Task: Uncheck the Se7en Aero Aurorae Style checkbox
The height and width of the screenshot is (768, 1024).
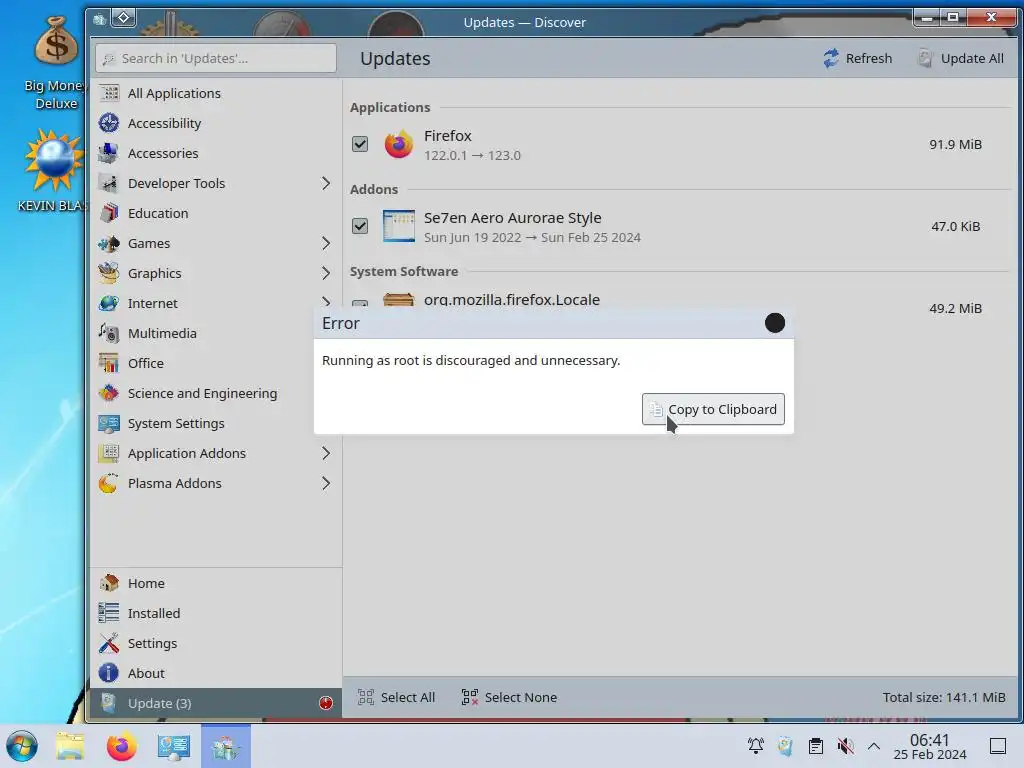Action: [360, 226]
